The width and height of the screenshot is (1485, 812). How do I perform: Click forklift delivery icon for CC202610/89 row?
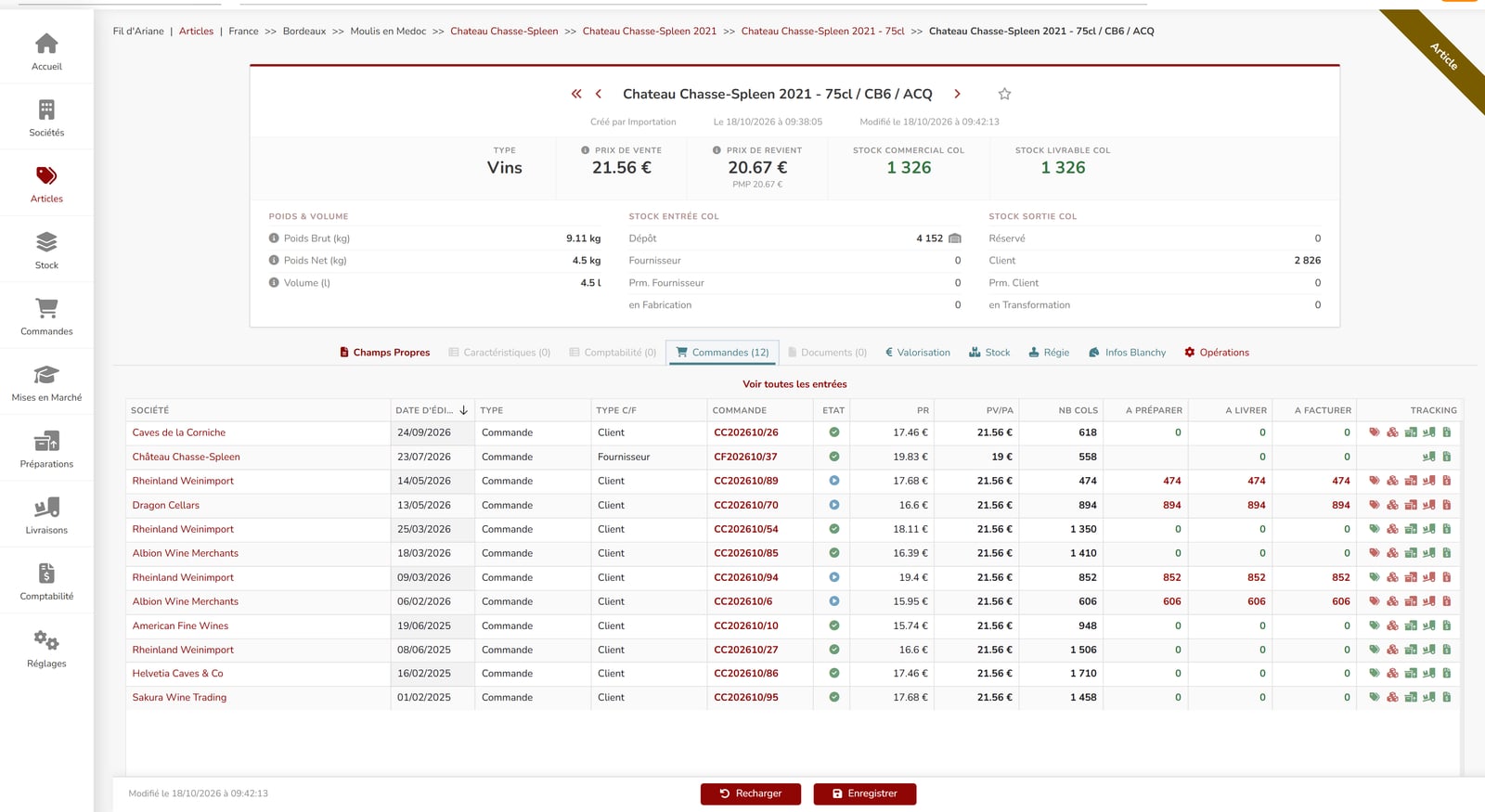point(1428,481)
